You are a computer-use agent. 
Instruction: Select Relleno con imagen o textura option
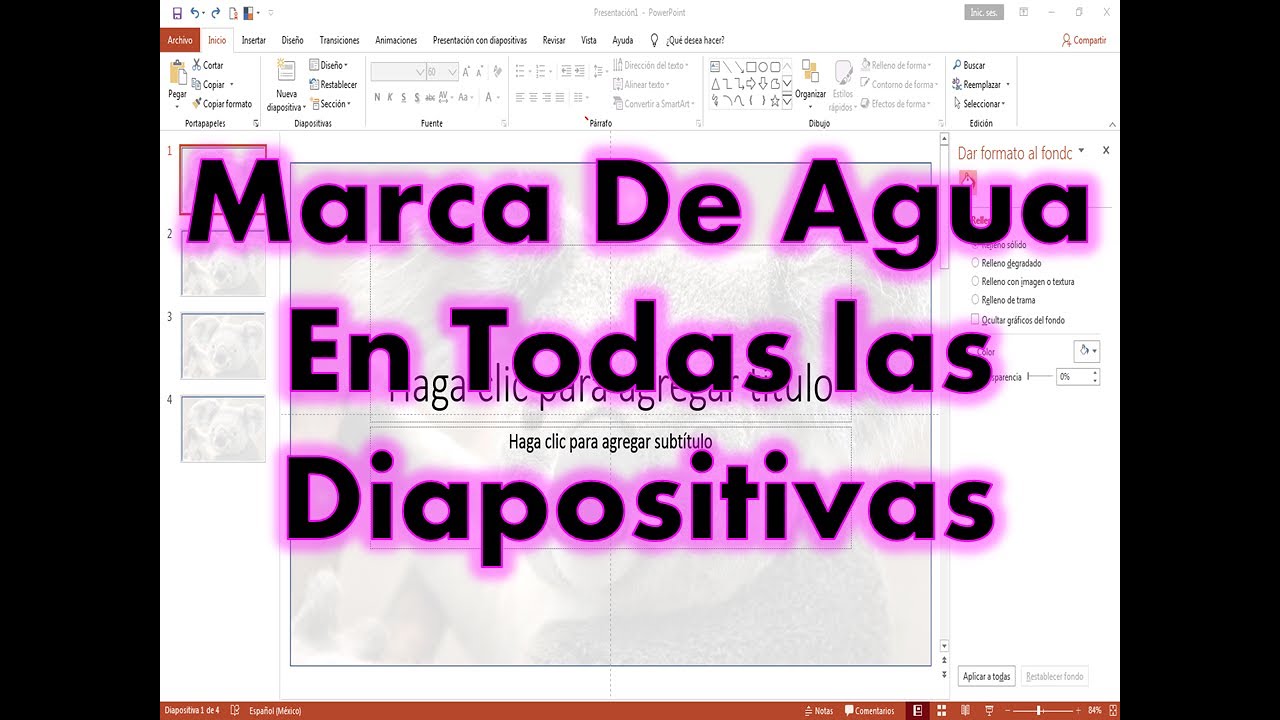click(976, 282)
